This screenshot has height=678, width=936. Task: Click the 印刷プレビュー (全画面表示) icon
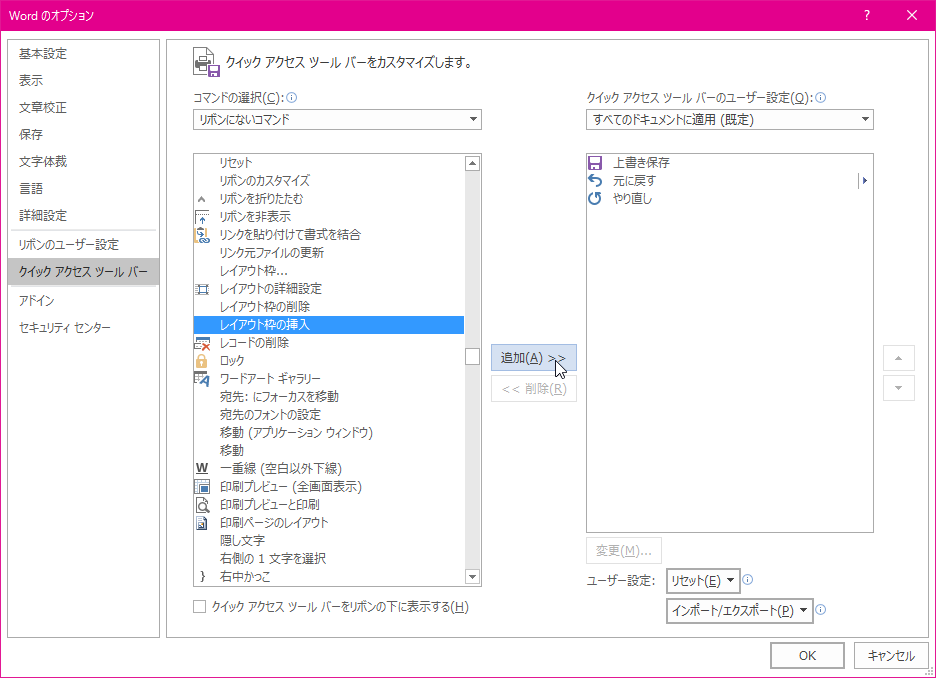202,486
